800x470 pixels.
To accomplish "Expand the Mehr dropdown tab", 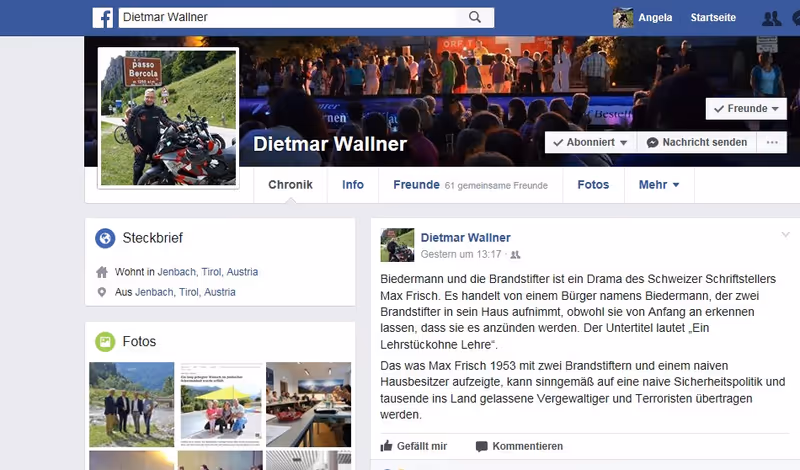I will click(659, 185).
